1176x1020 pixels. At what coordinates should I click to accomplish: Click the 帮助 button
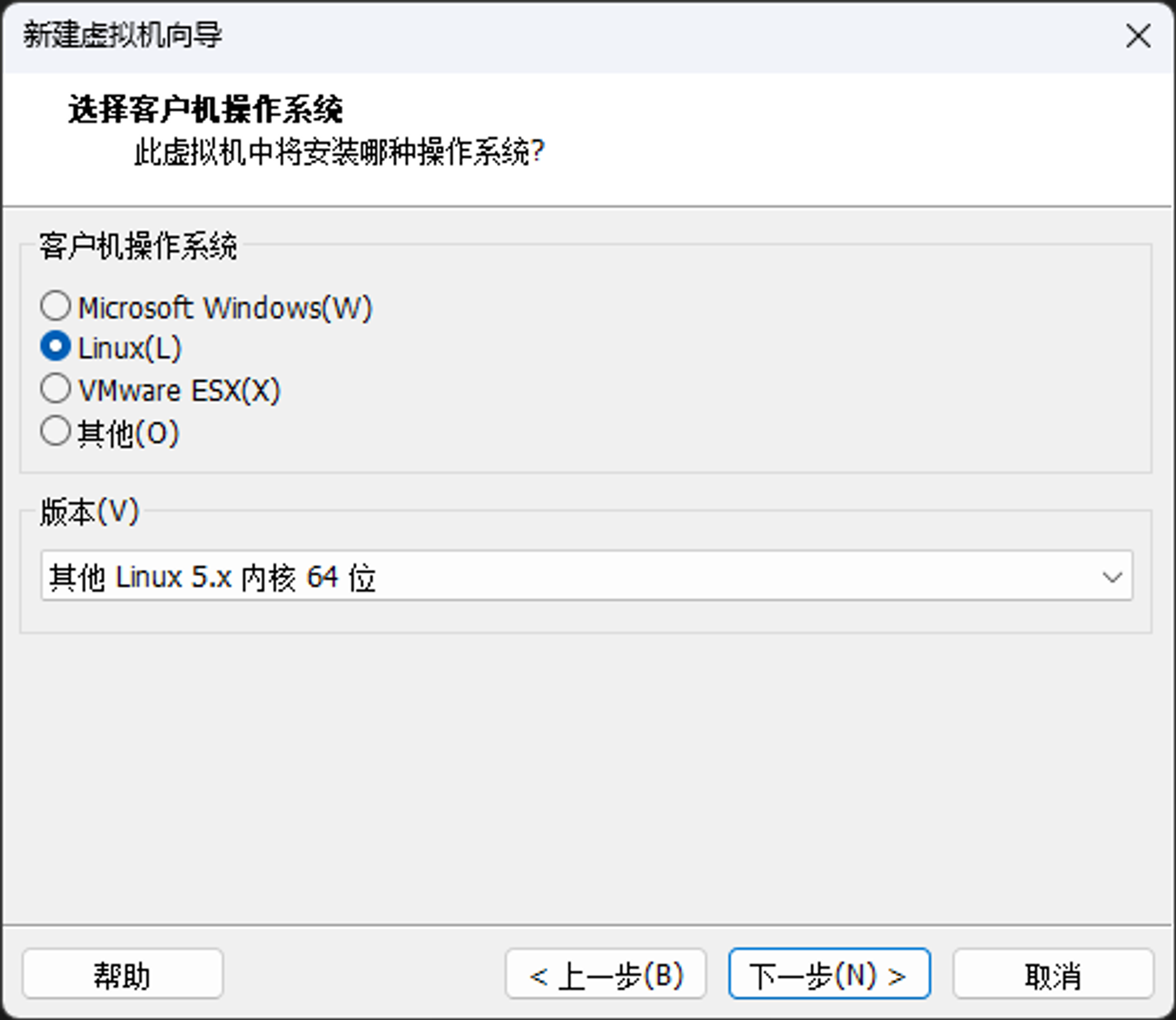pyautogui.click(x=122, y=975)
